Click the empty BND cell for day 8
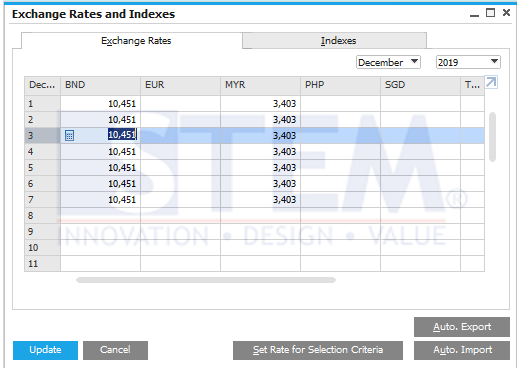This screenshot has width=521, height=372. [100, 216]
